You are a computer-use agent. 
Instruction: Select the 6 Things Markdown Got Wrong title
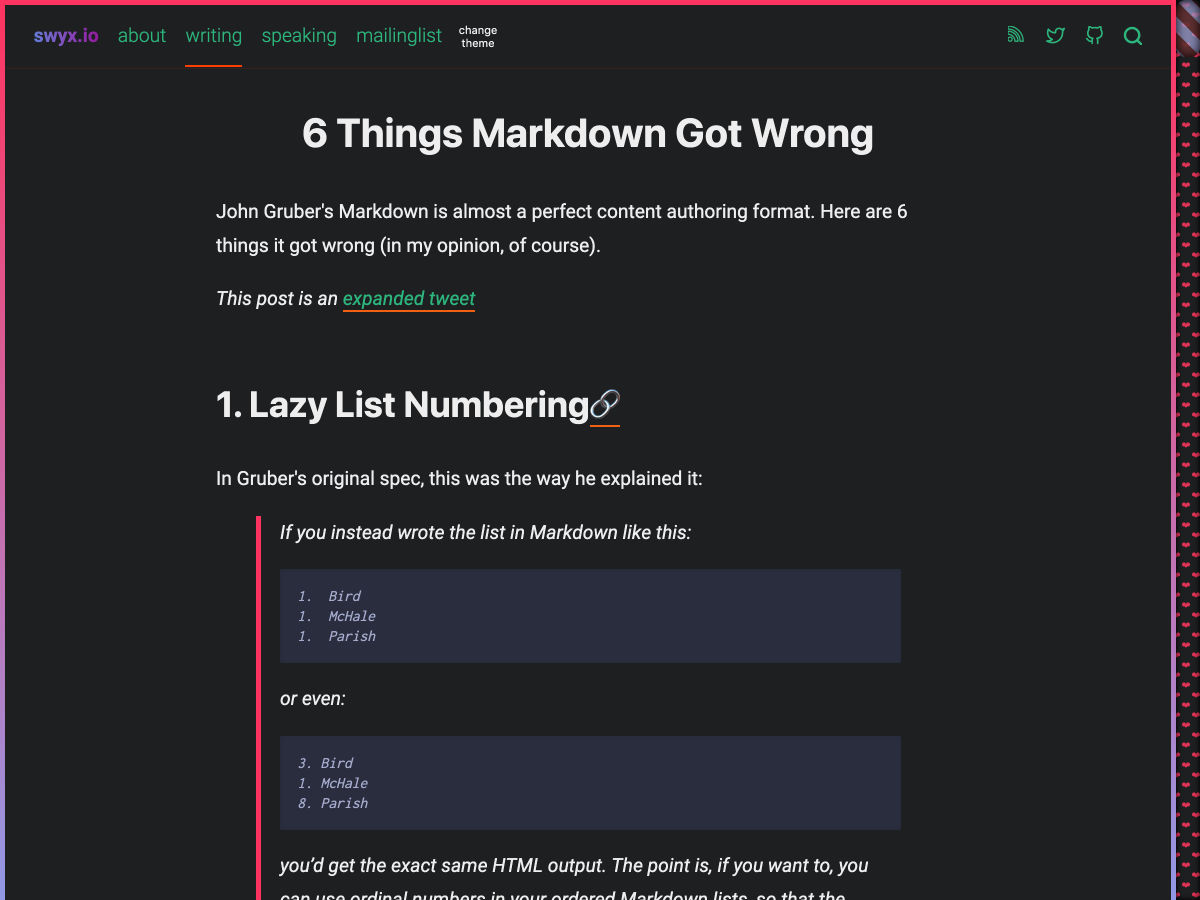coord(588,133)
